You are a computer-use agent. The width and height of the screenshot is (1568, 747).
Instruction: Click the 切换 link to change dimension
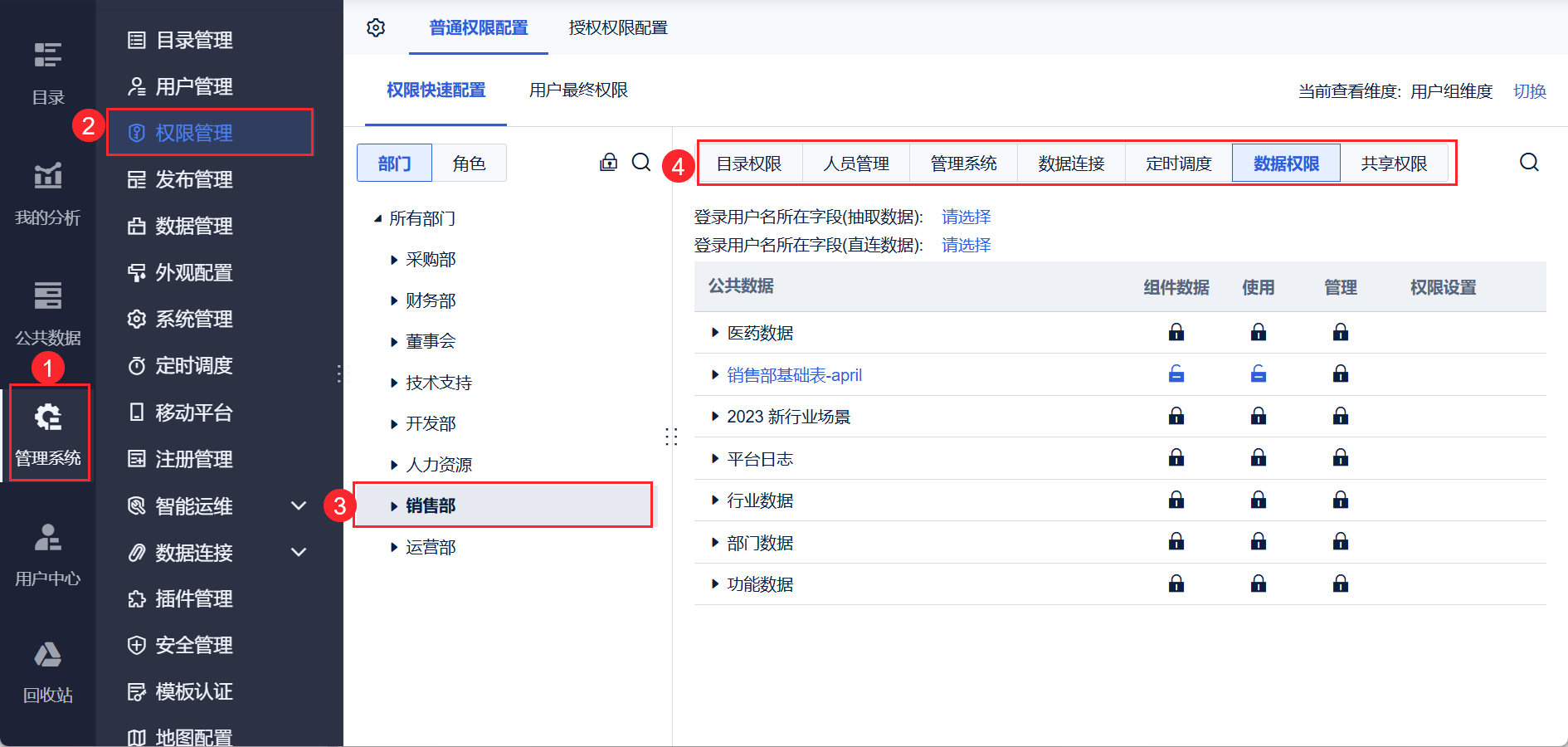click(1529, 91)
